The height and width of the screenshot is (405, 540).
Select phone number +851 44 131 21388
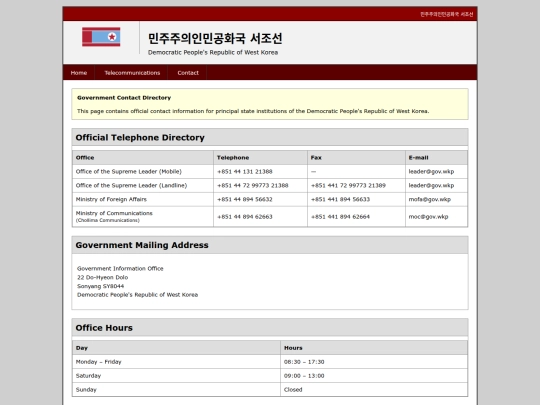[x=245, y=172]
